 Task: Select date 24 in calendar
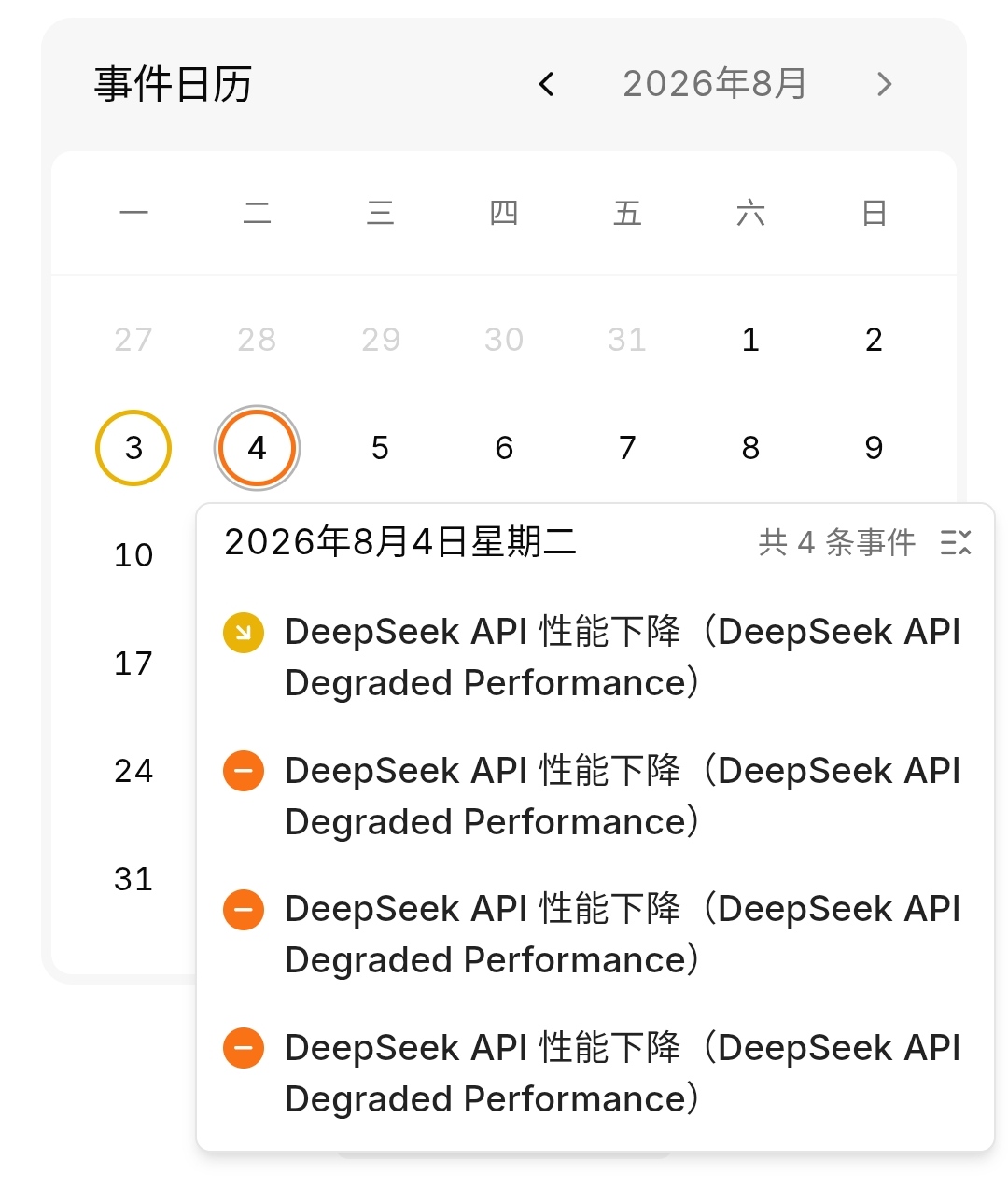coord(133,771)
